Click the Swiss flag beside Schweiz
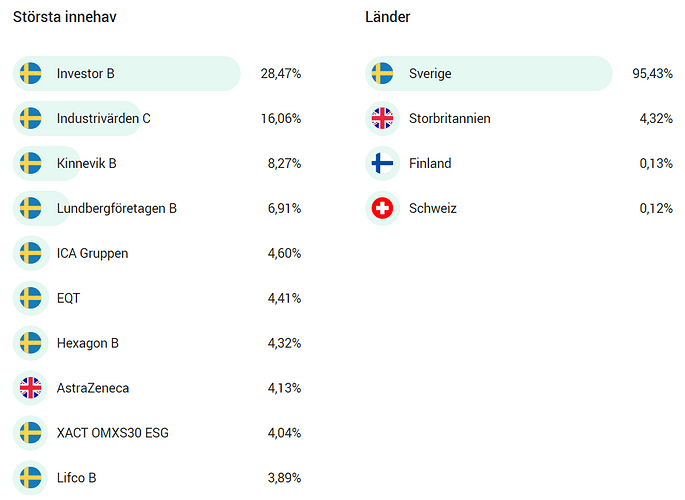The height and width of the screenshot is (500, 685). click(382, 208)
